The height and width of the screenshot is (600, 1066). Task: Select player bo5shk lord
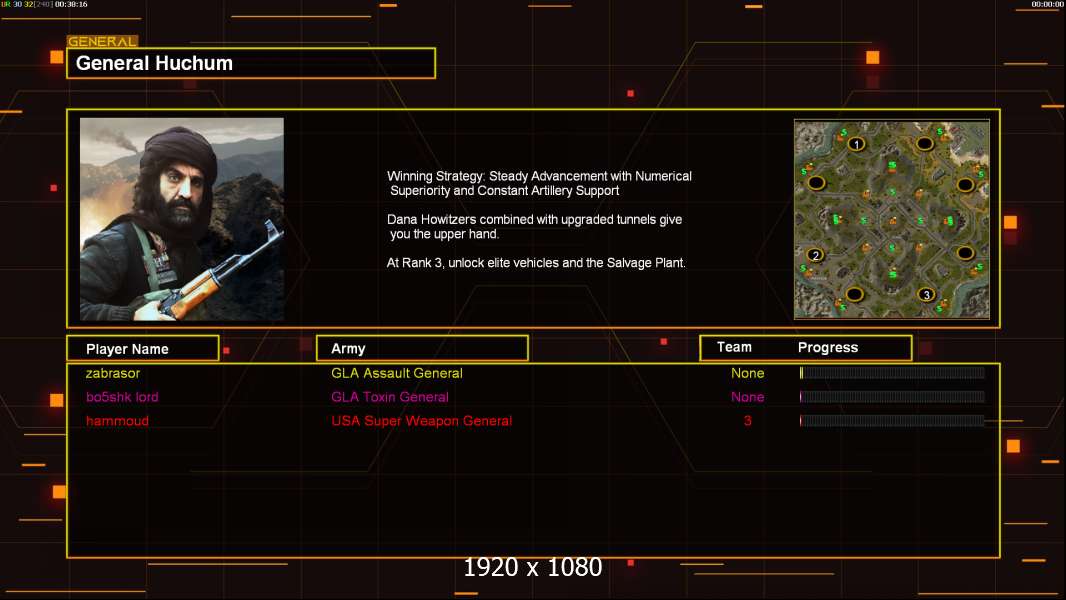tap(122, 397)
